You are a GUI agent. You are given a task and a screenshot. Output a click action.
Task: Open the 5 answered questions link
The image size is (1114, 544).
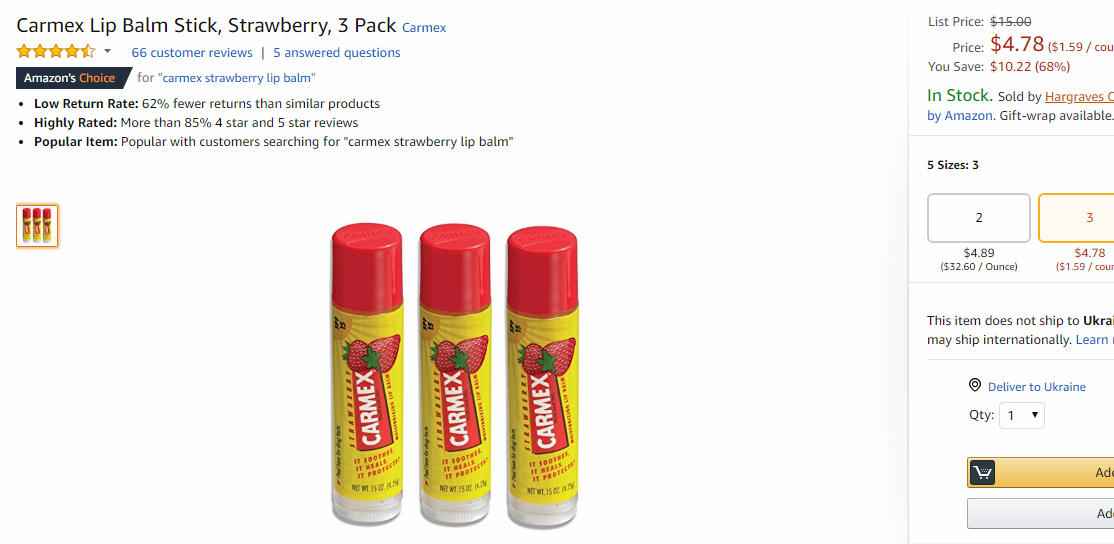(337, 53)
